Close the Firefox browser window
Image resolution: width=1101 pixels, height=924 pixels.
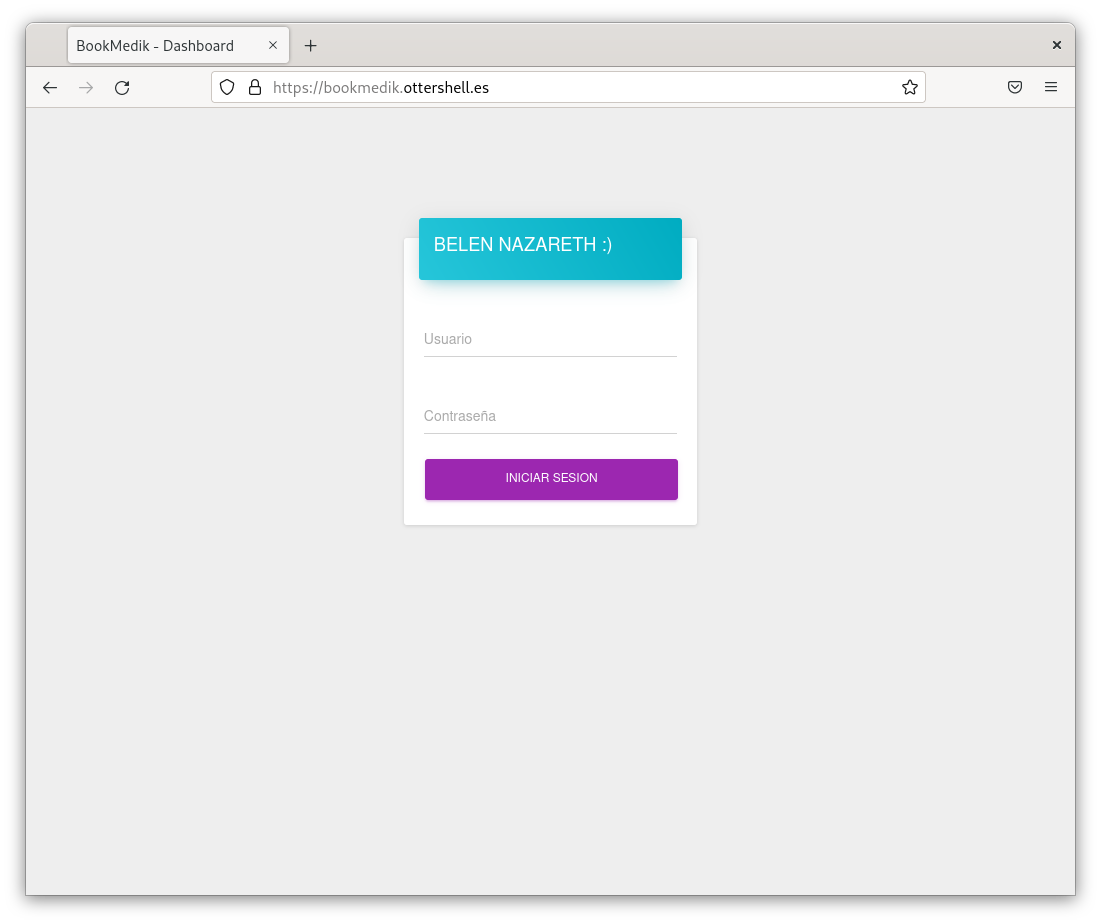pos(1056,45)
